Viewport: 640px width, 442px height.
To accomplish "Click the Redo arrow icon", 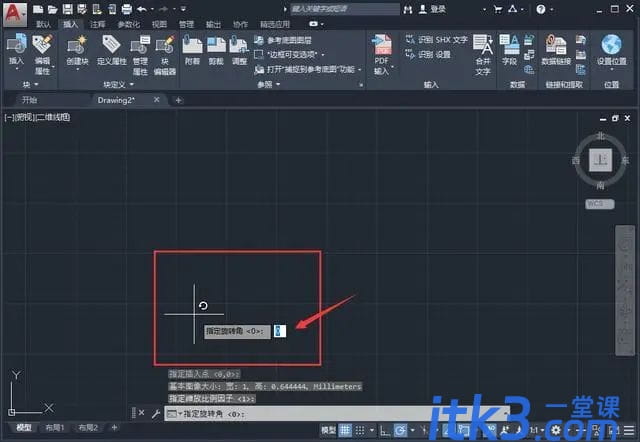I will pos(163,9).
